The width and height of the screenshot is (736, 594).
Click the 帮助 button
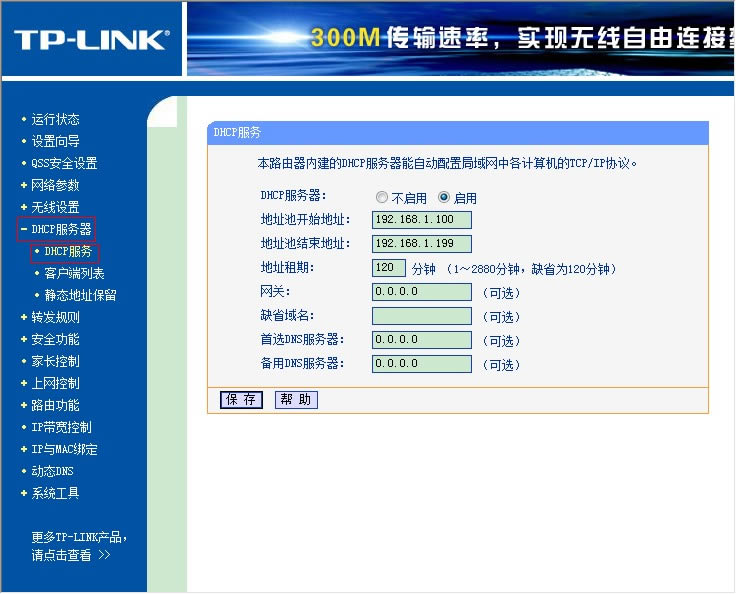click(296, 400)
